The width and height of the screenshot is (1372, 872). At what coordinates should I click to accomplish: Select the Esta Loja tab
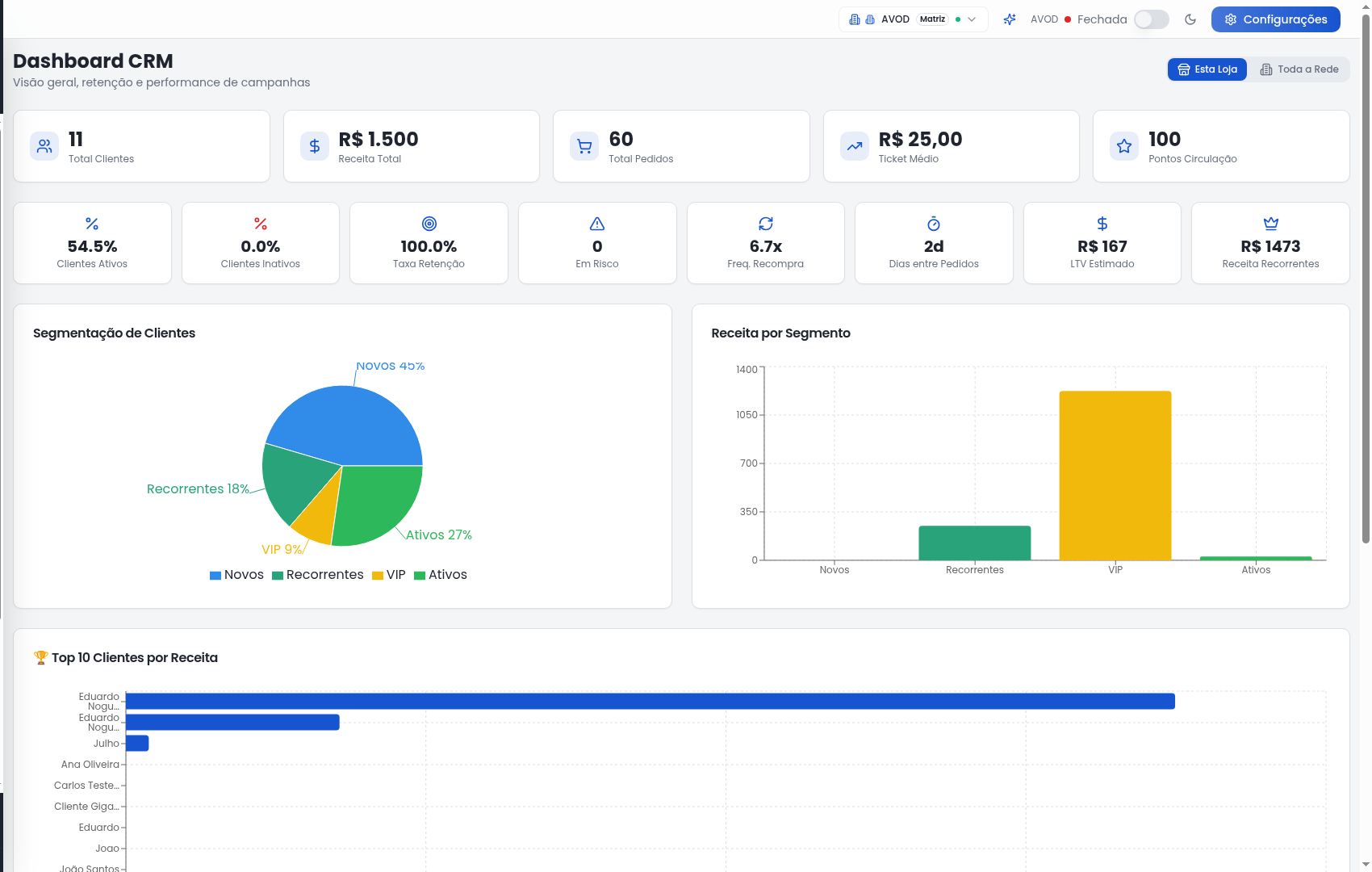(1207, 69)
